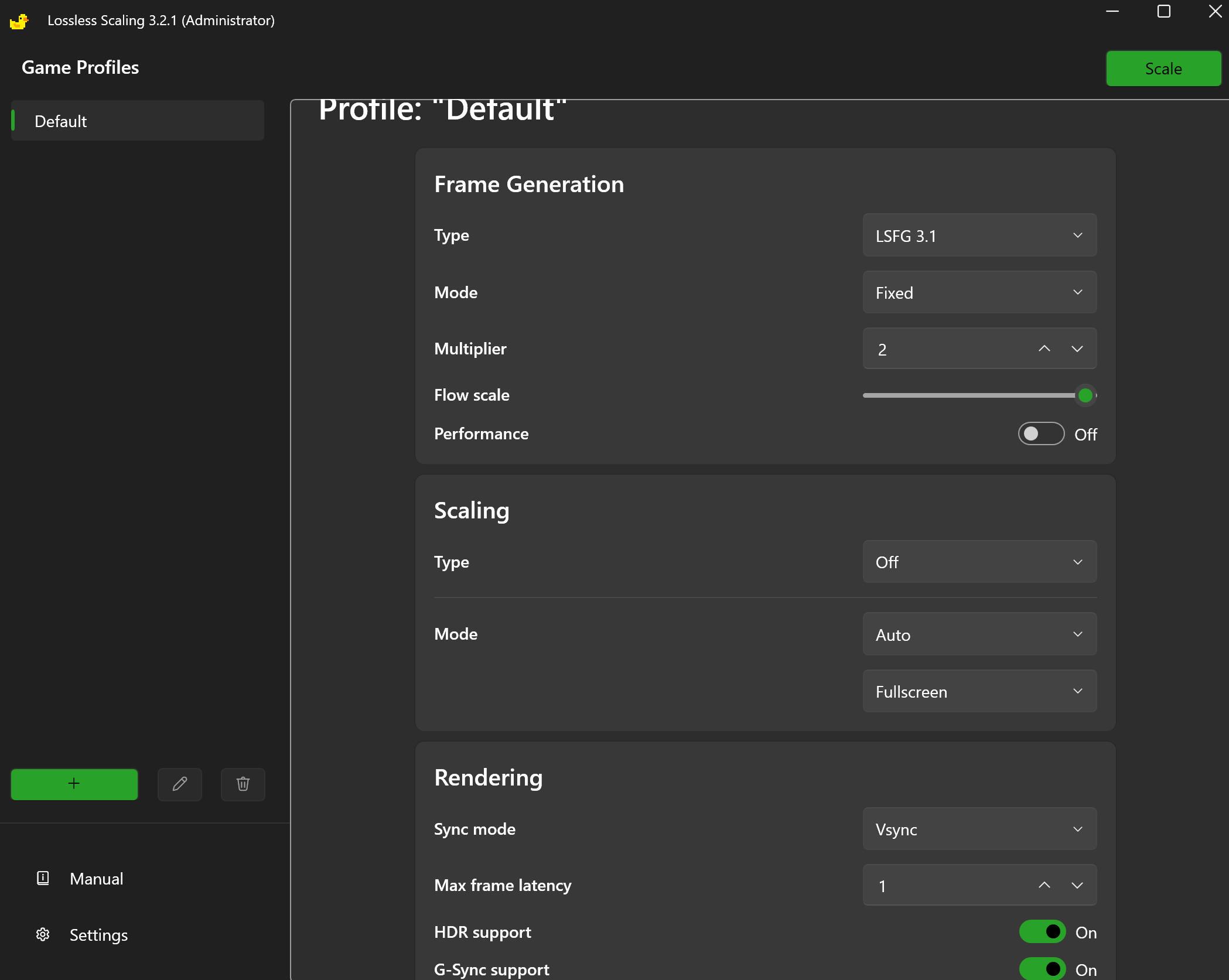Open the LSFG 3.1 type dropdown
This screenshot has width=1229, height=980.
point(979,235)
